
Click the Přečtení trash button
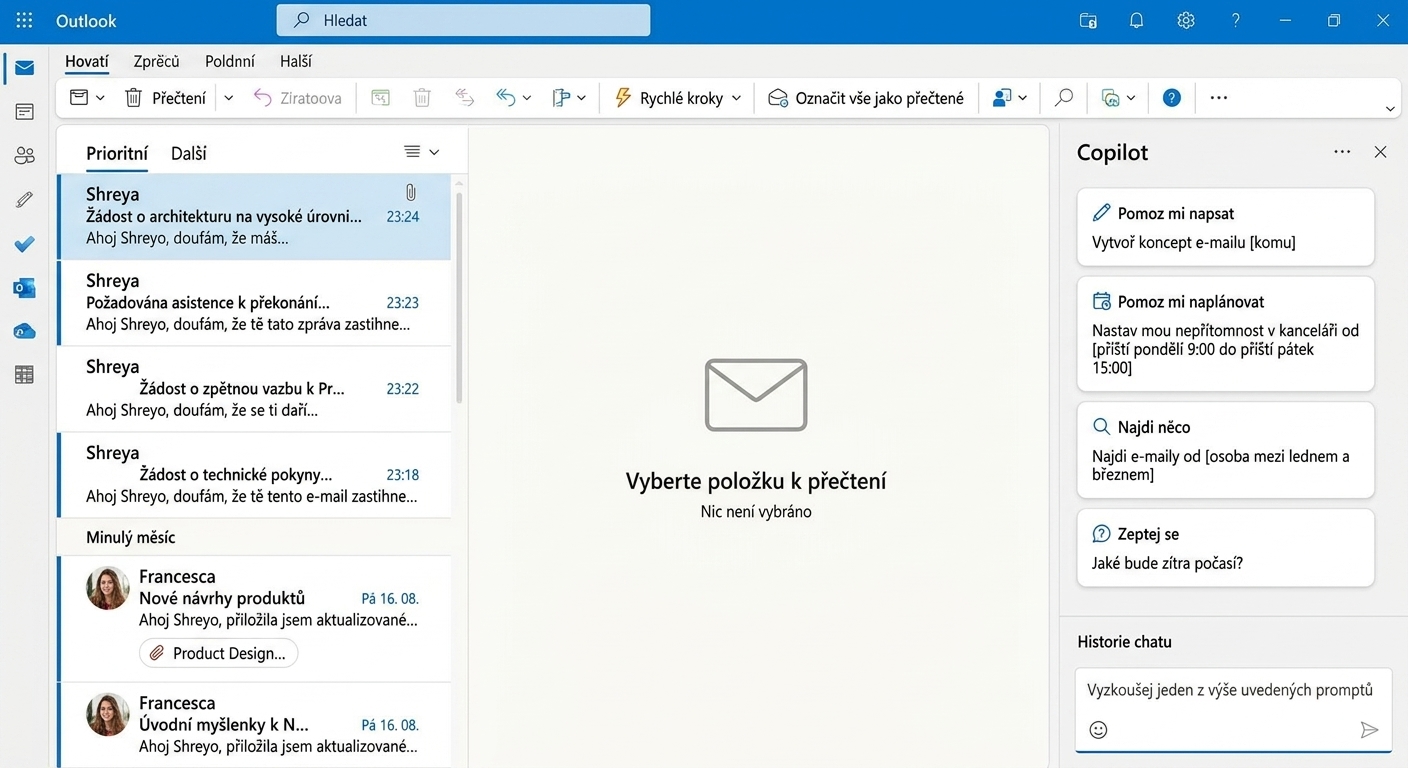165,97
